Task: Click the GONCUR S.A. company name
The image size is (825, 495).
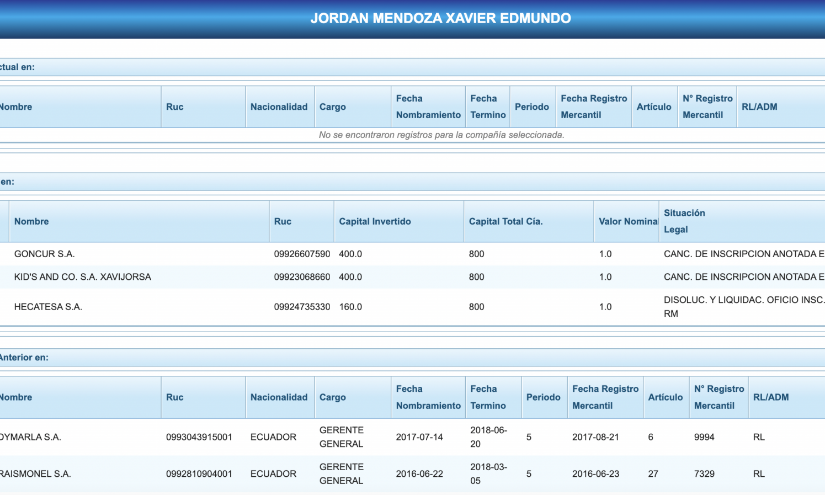Action: [x=44, y=254]
